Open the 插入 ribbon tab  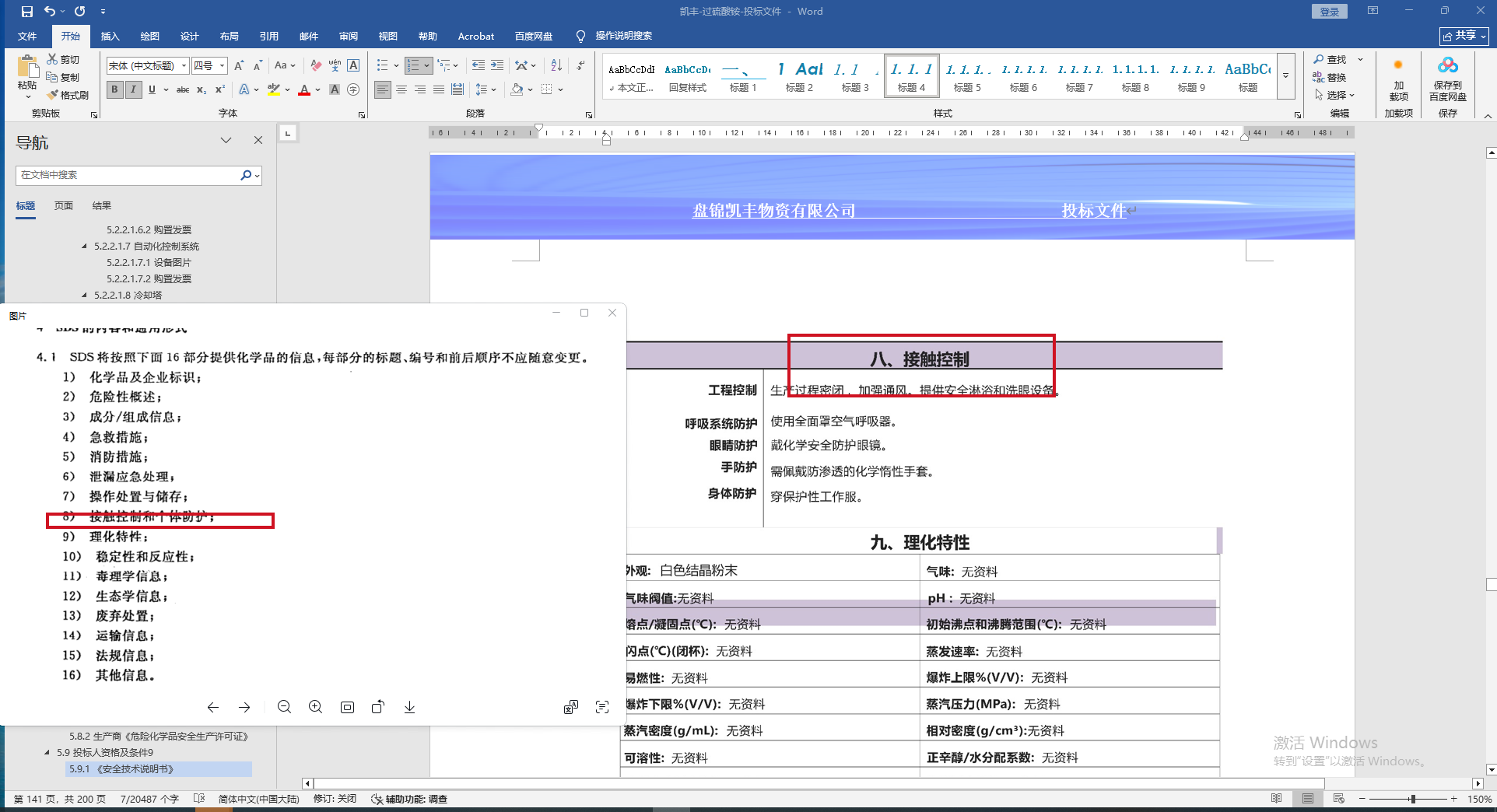click(x=110, y=36)
